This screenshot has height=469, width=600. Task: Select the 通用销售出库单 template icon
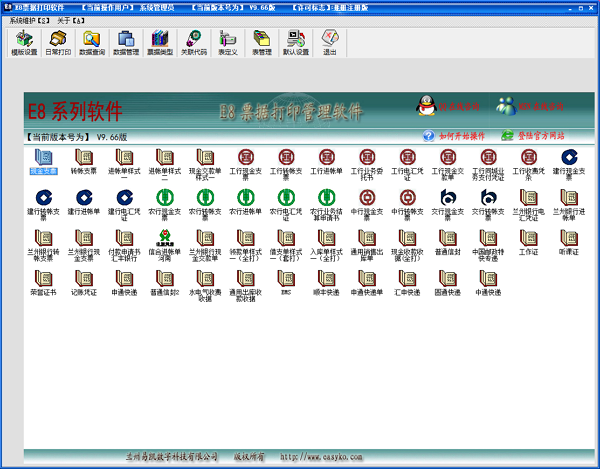tap(367, 245)
